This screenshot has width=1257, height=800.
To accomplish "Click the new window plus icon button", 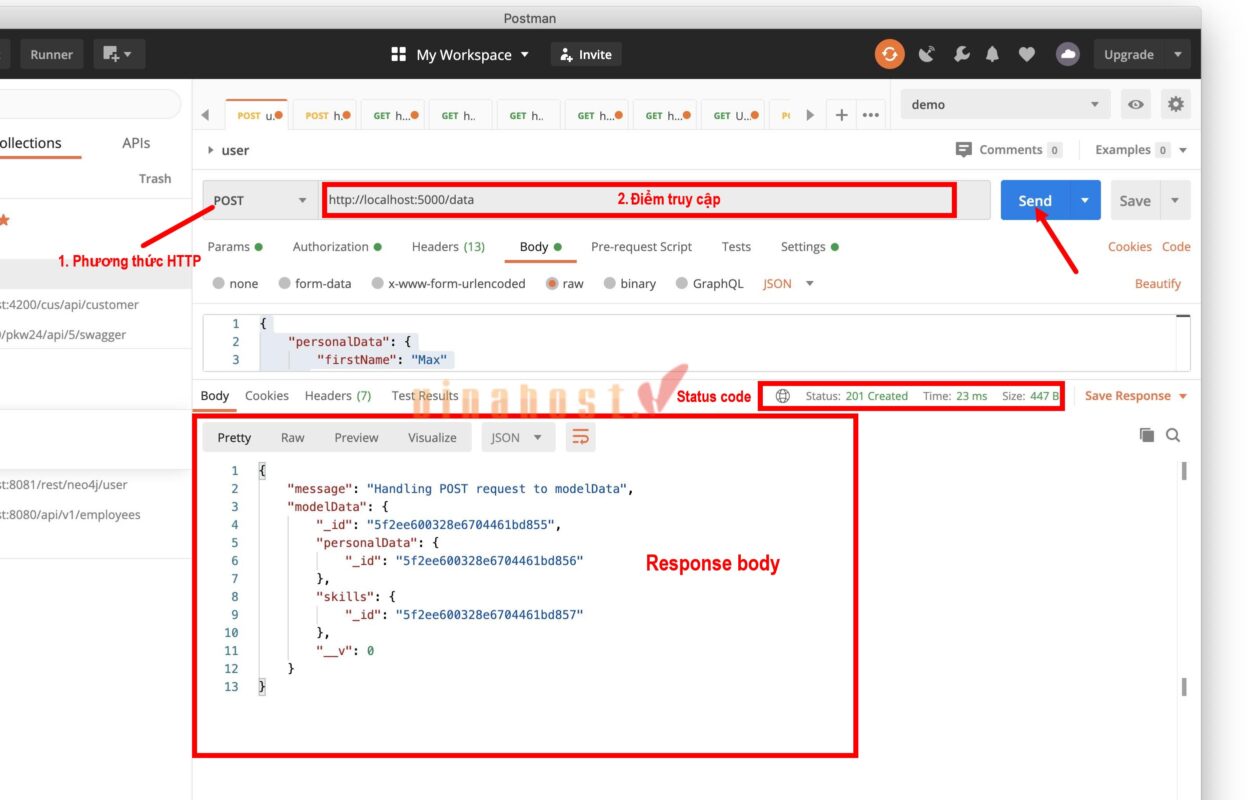I will tap(119, 54).
